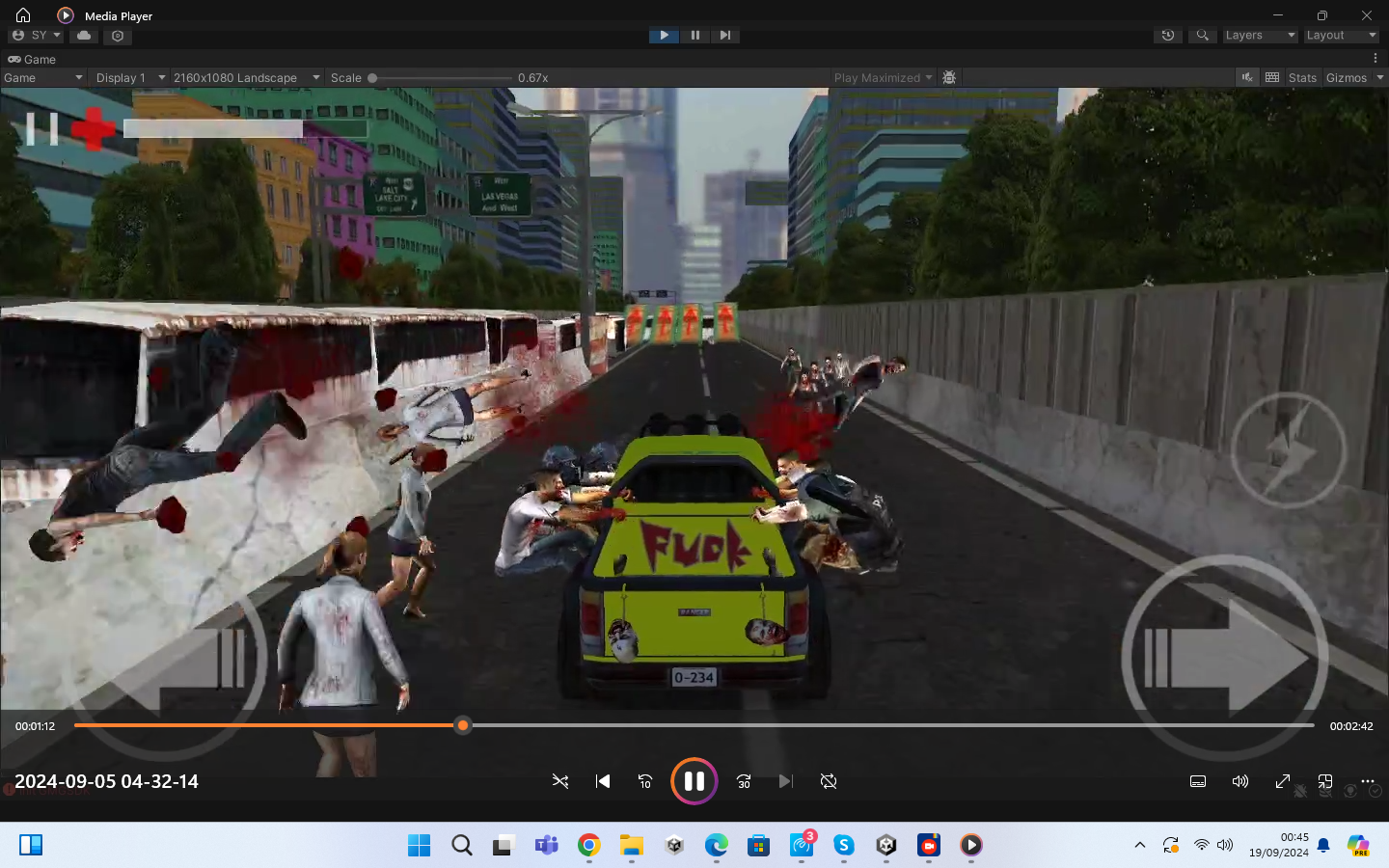Expand the 2160x1080 Landscape resolution dropdown
Screen dimensions: 1389x868
pyautogui.click(x=246, y=77)
